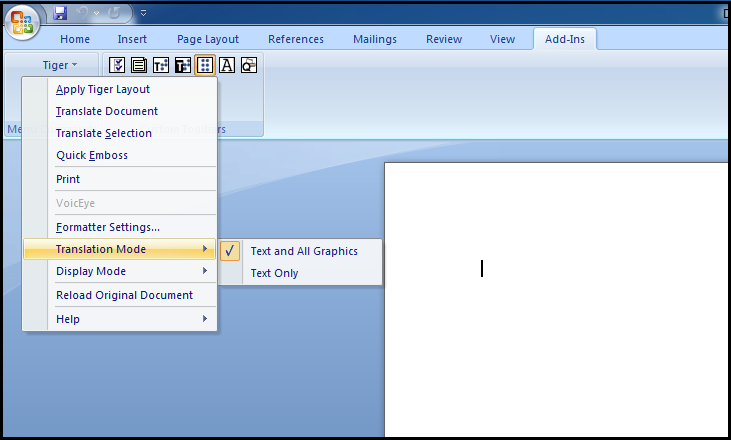Viewport: 731px width, 440px height.
Task: Open Customize Quick Access Toolbar dropdown
Action: tap(143, 13)
